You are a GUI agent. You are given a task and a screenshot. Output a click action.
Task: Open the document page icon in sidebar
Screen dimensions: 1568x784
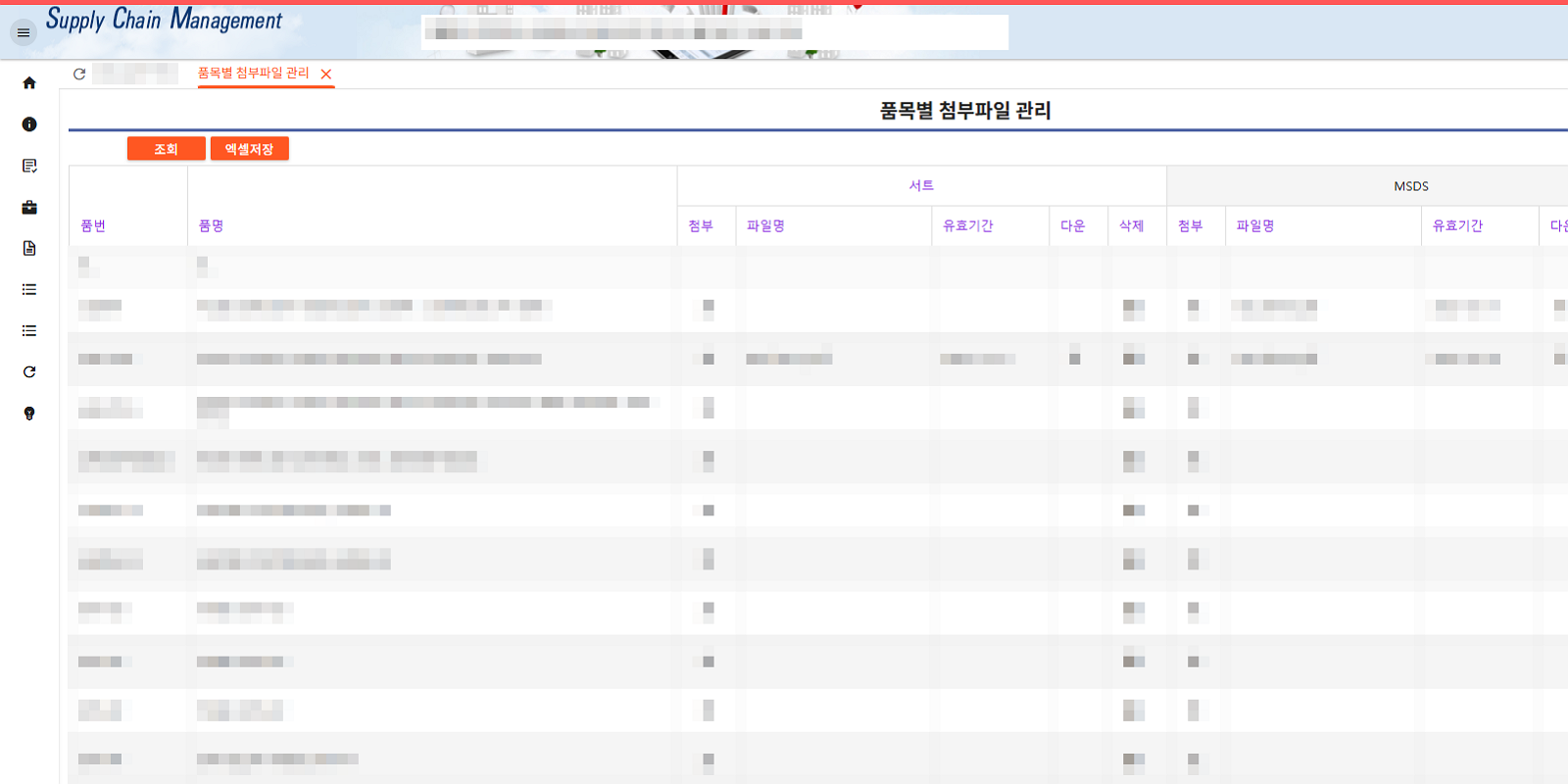coord(29,249)
